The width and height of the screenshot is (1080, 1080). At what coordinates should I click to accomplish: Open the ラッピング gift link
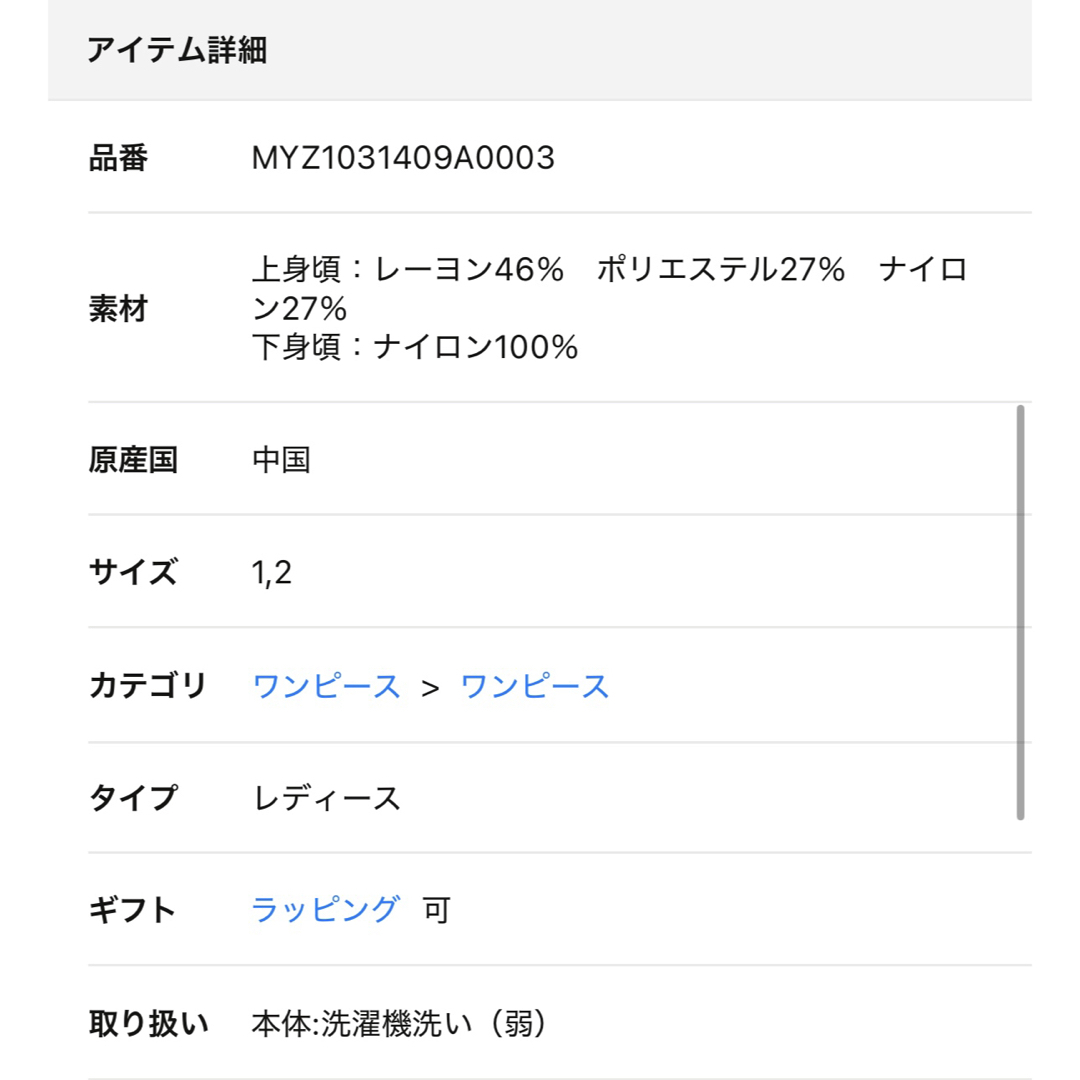coord(324,909)
